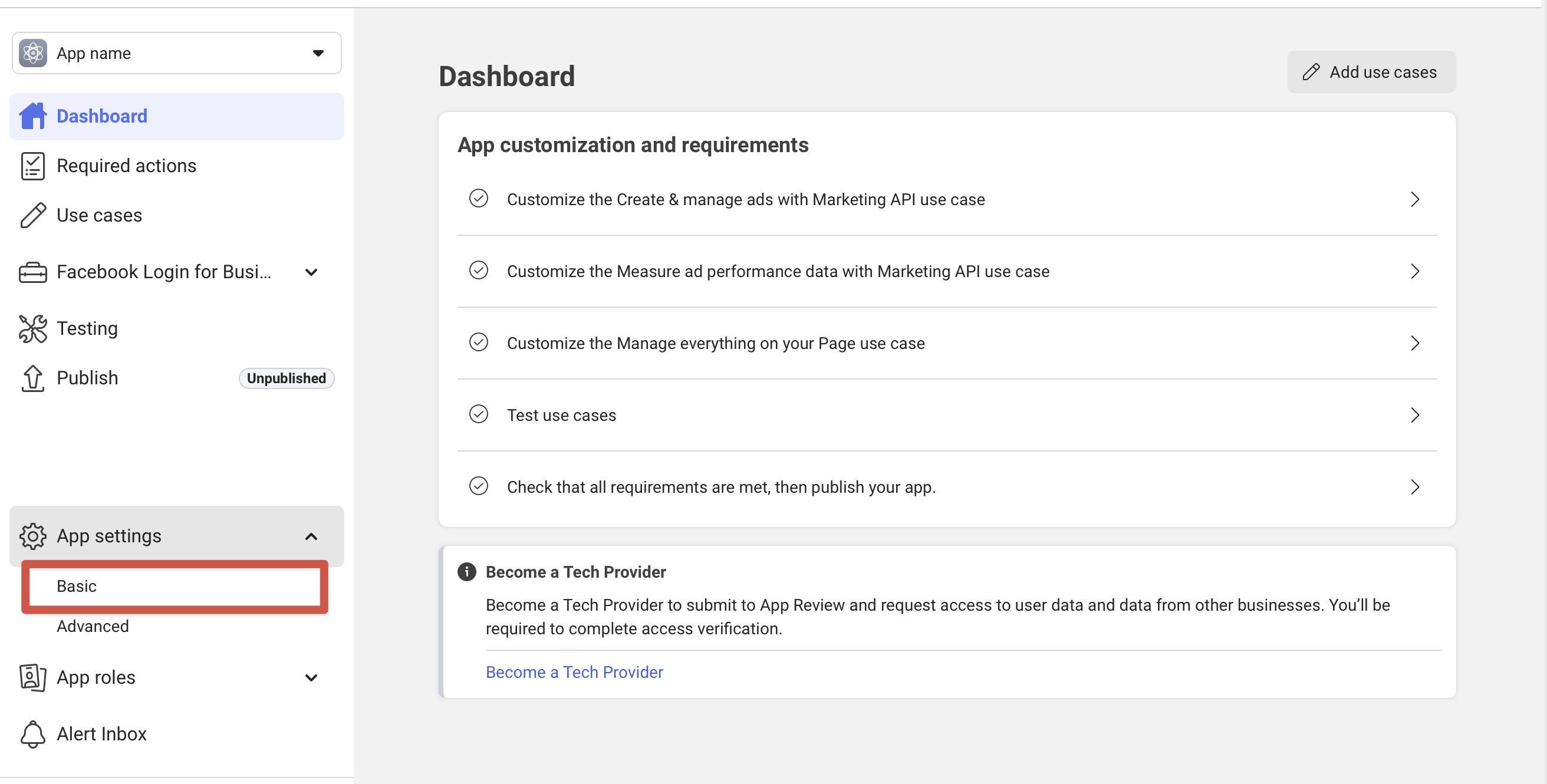
Task: Click check circle for Test use cases
Action: pyautogui.click(x=479, y=414)
